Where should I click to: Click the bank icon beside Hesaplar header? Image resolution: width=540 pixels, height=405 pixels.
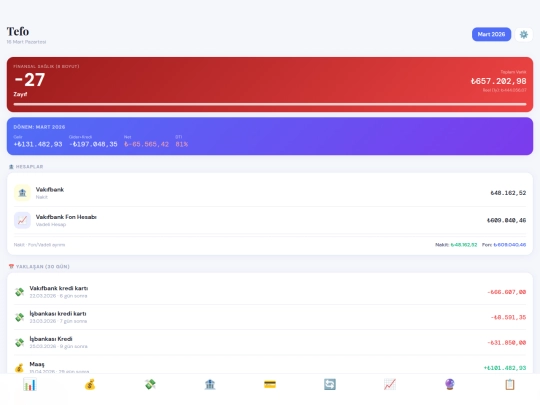11,167
